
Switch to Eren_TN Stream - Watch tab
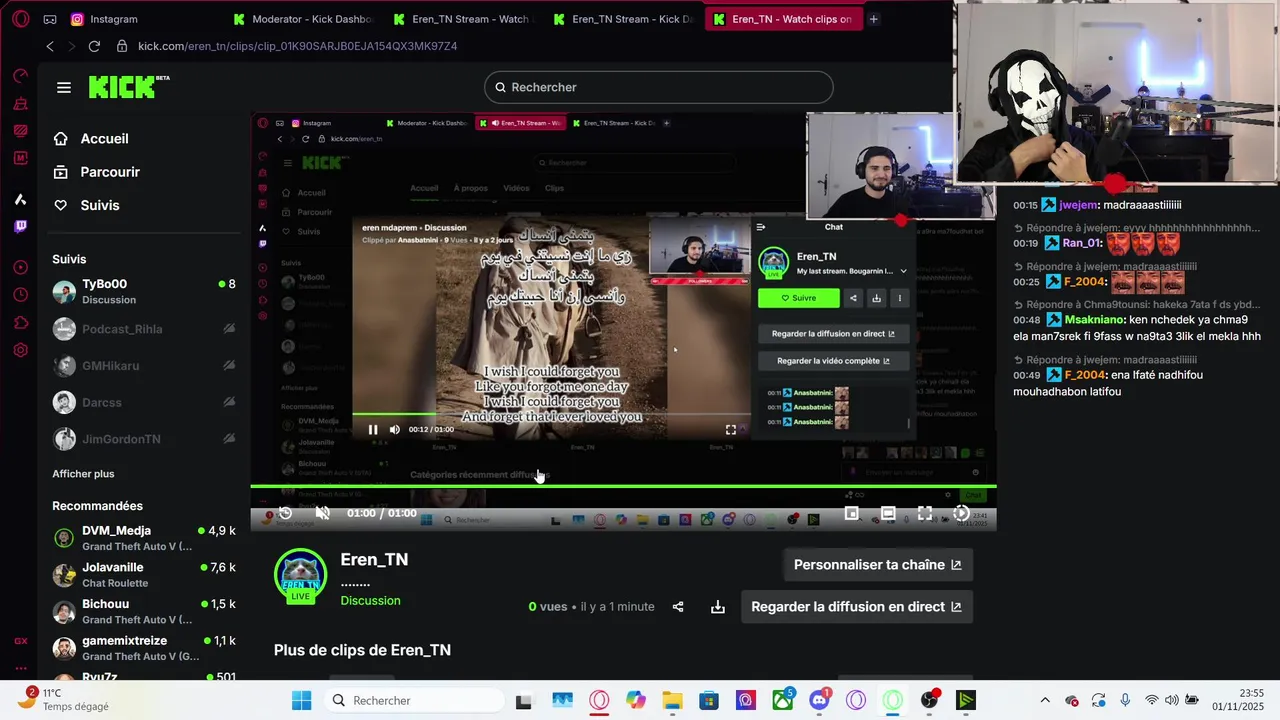tap(464, 19)
